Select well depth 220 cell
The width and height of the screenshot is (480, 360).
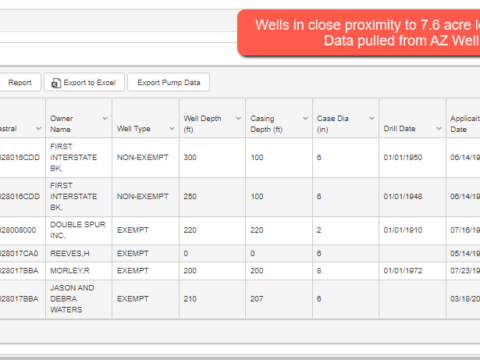pyautogui.click(x=212, y=230)
